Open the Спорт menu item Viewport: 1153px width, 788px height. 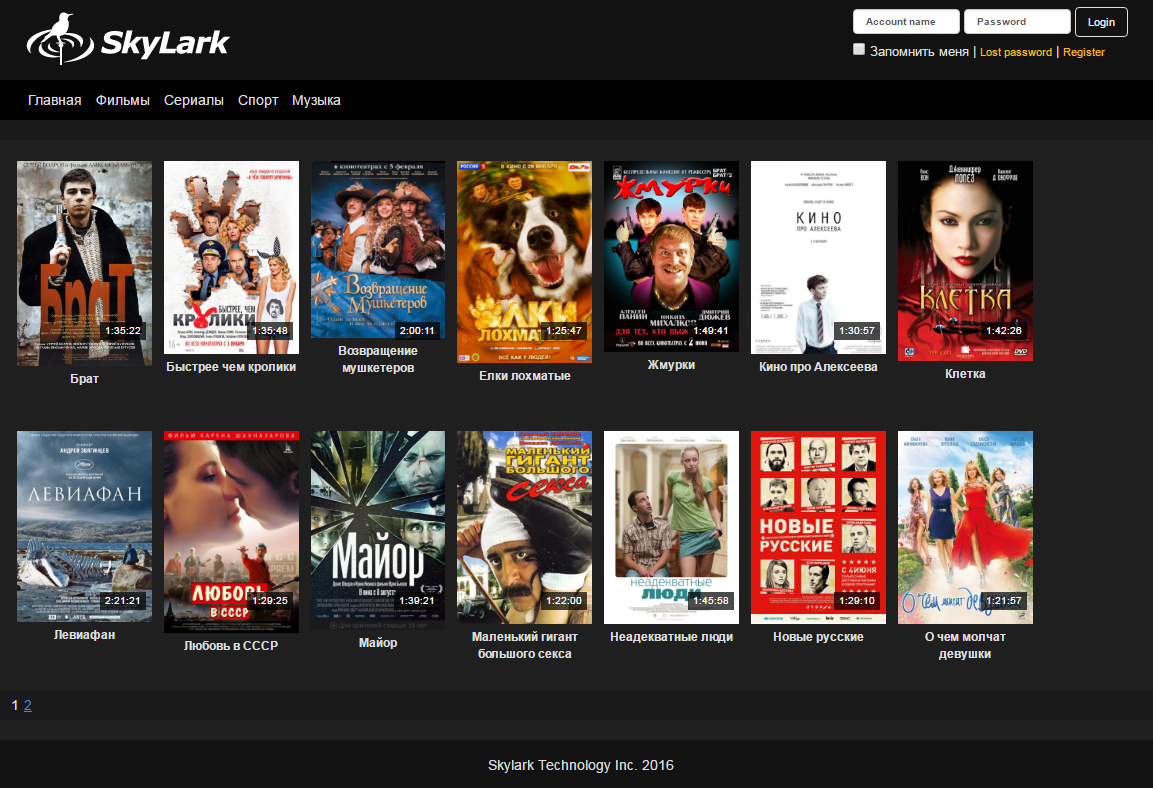258,100
